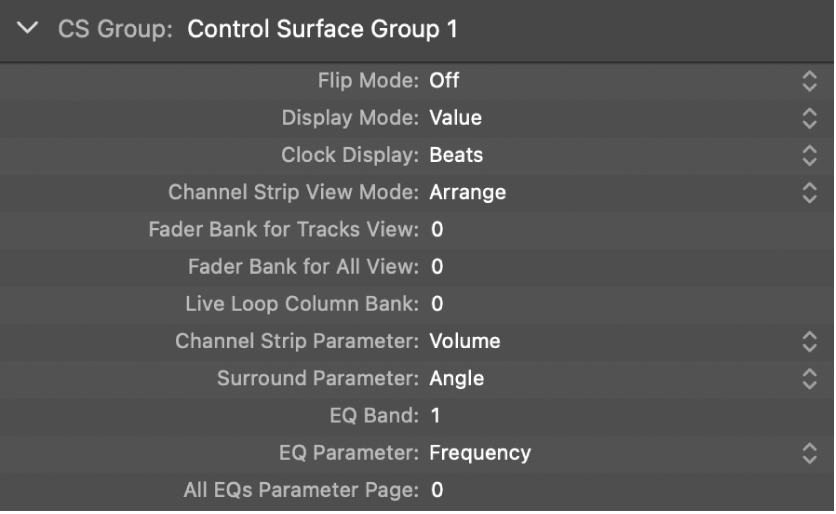This screenshot has width=836, height=514.
Task: Open the Surround Parameter popup menu
Action: coord(809,378)
